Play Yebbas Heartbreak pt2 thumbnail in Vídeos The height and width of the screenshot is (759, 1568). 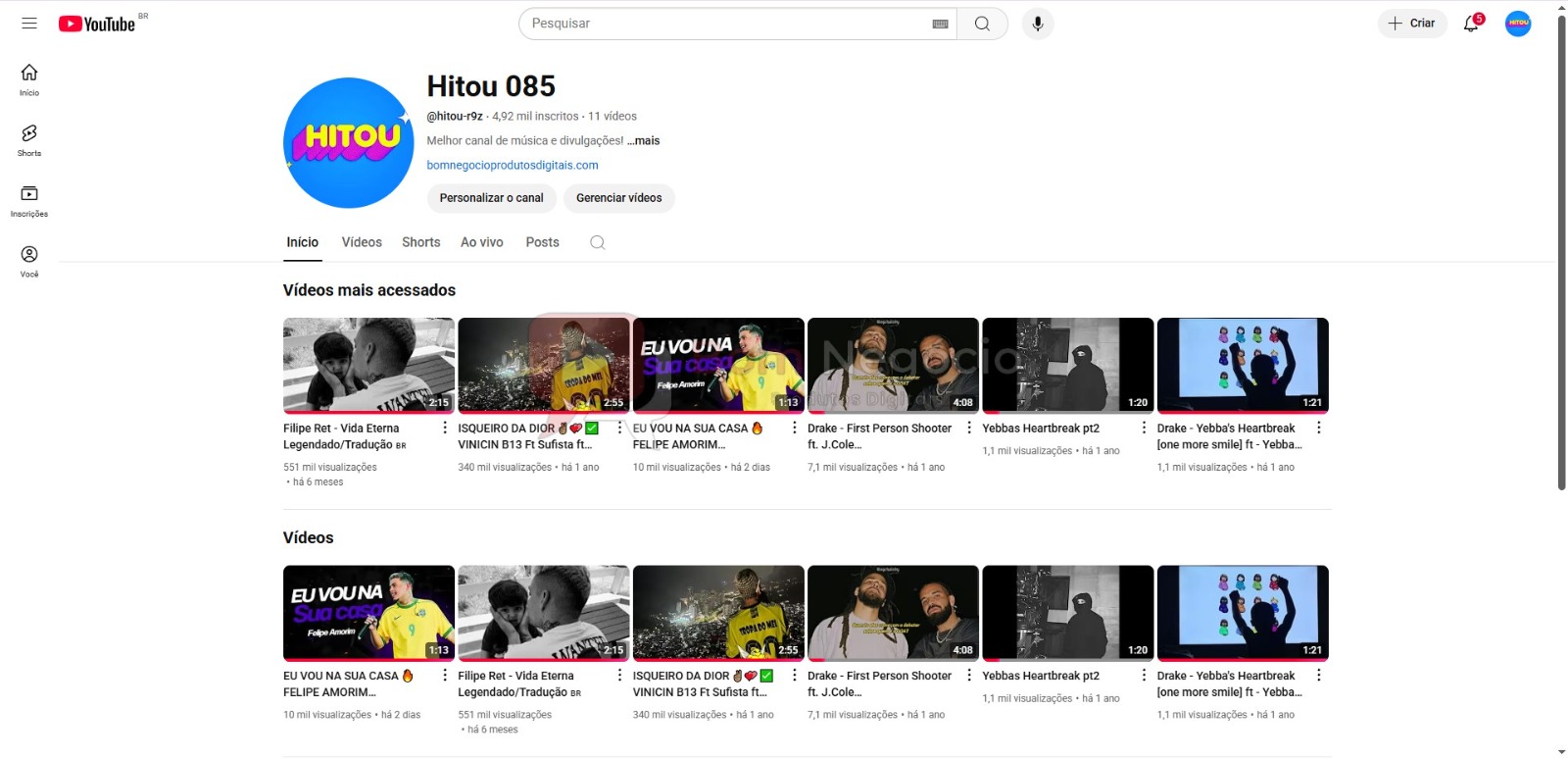click(1068, 613)
